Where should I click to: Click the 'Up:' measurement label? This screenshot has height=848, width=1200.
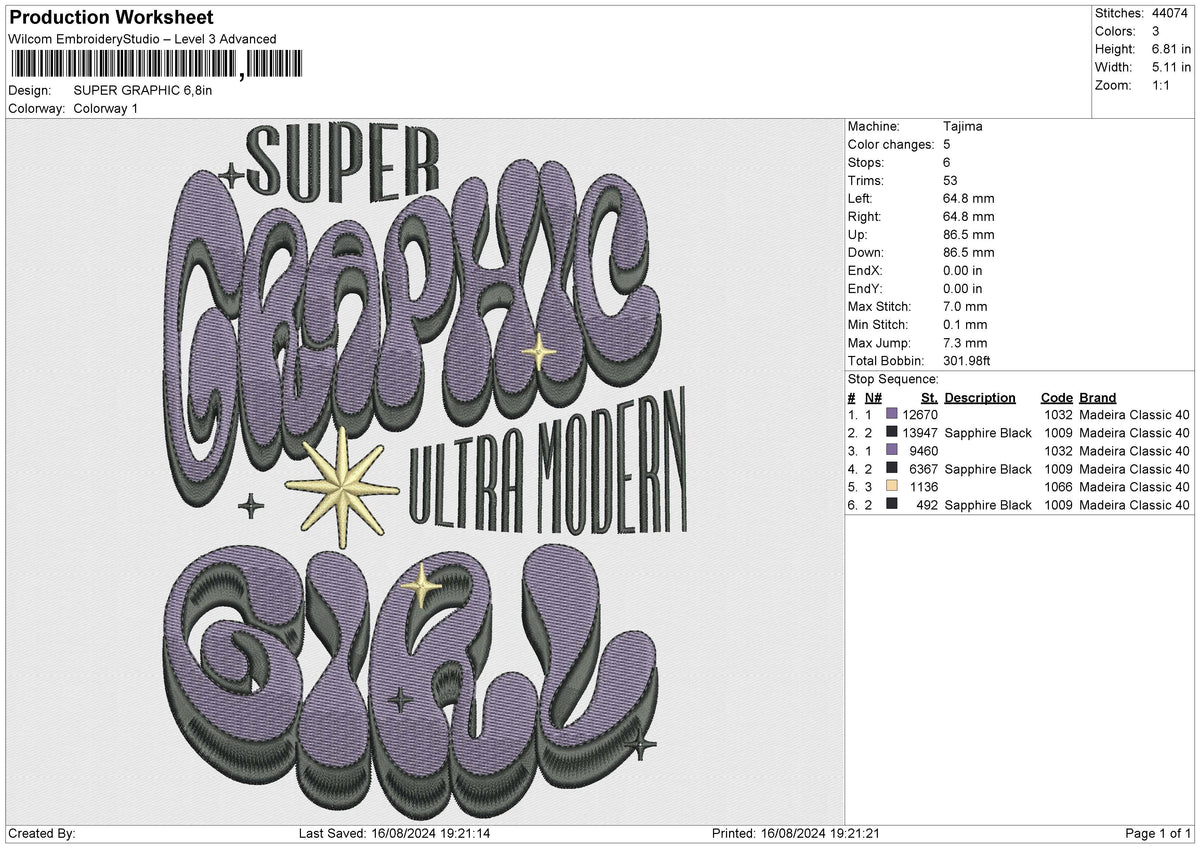tap(858, 235)
